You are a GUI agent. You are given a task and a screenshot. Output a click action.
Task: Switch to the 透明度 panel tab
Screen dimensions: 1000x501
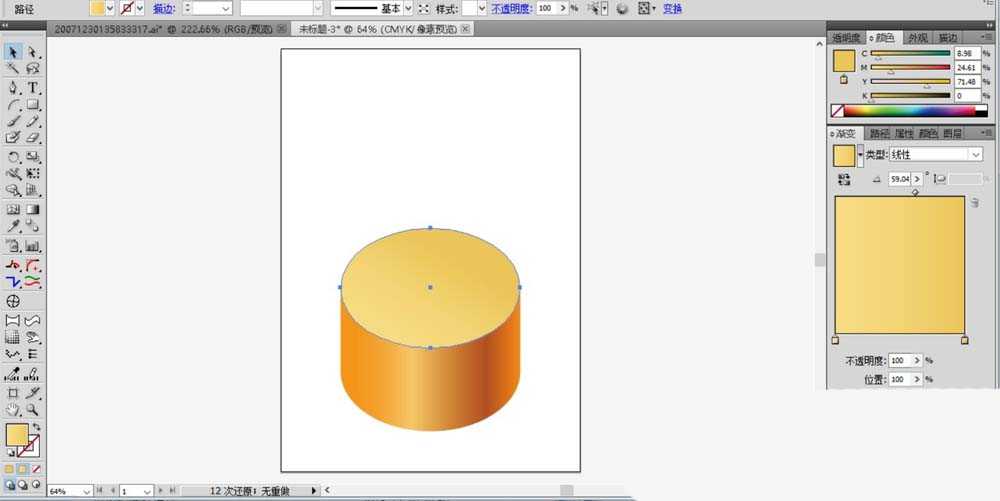tap(846, 38)
